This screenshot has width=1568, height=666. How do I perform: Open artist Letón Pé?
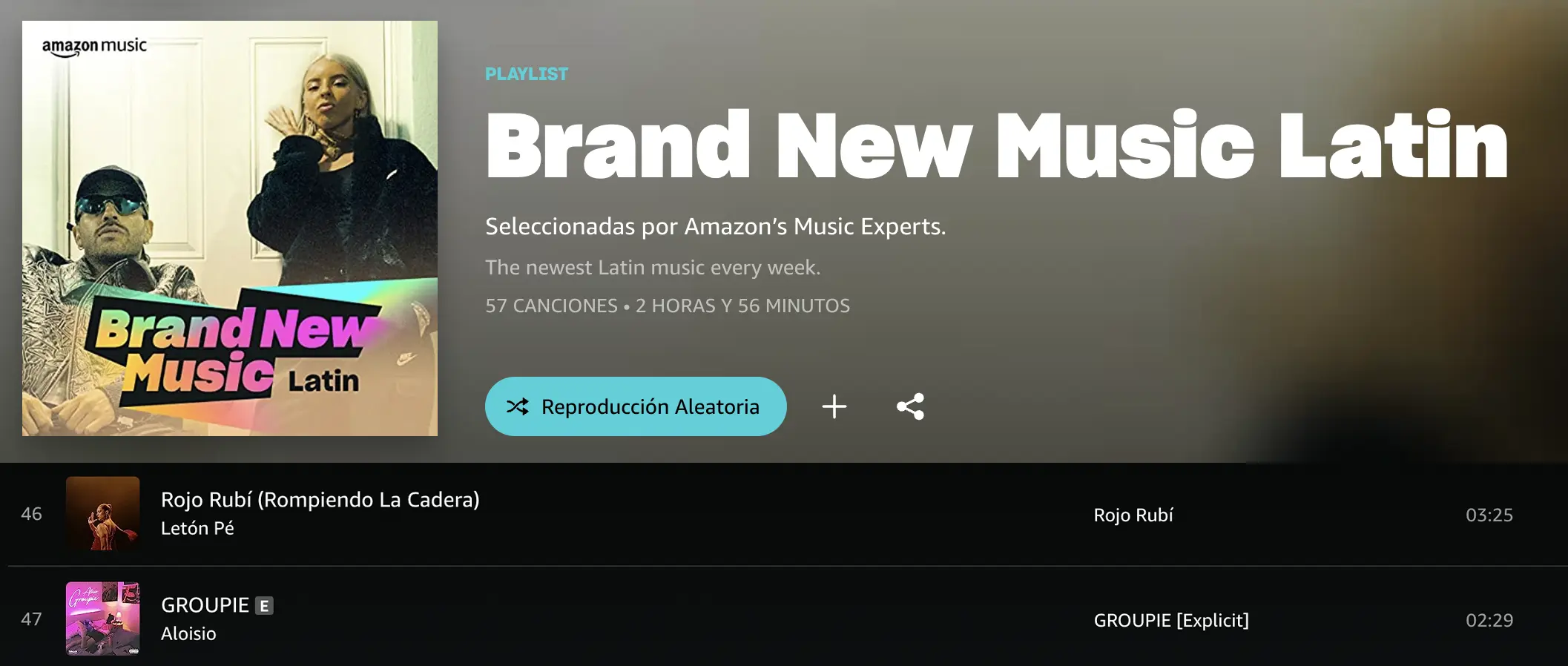tap(197, 528)
